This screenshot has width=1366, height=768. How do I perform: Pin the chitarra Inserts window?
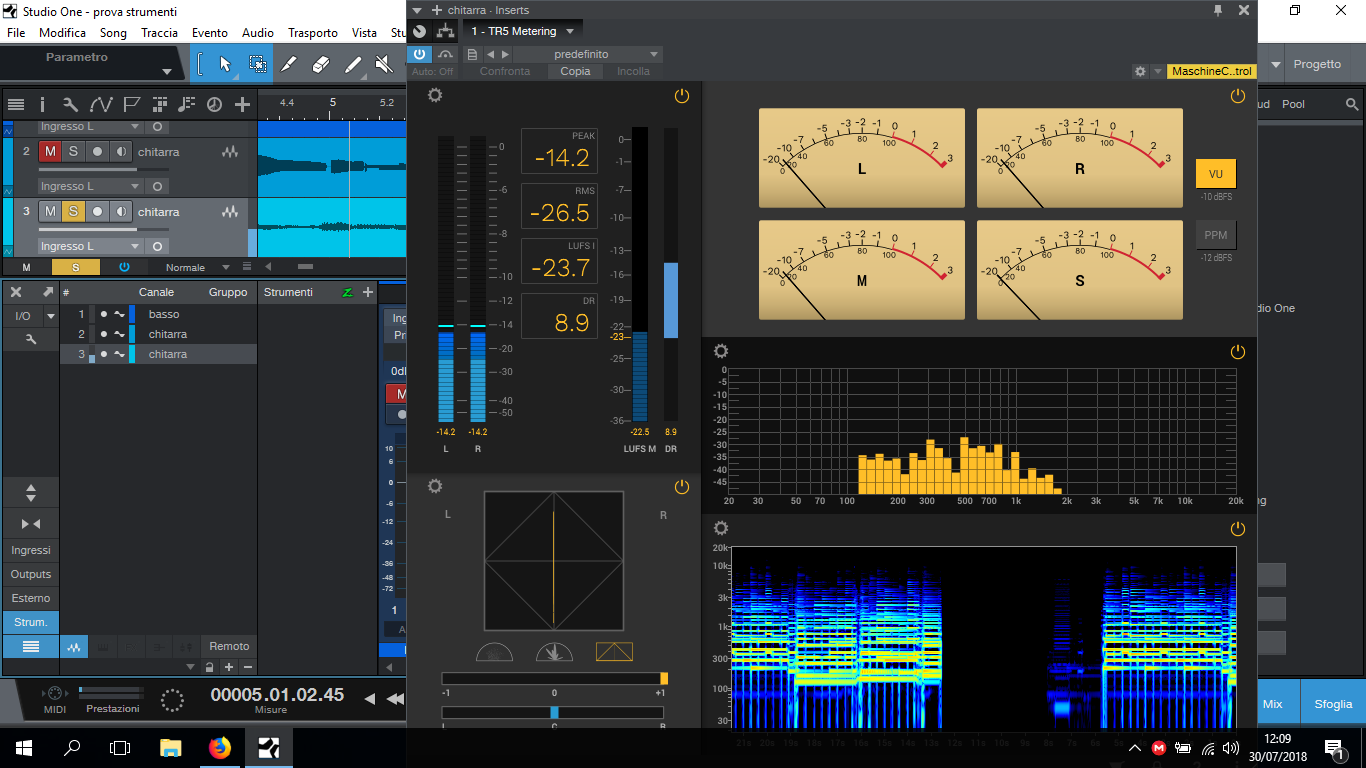tap(1217, 10)
